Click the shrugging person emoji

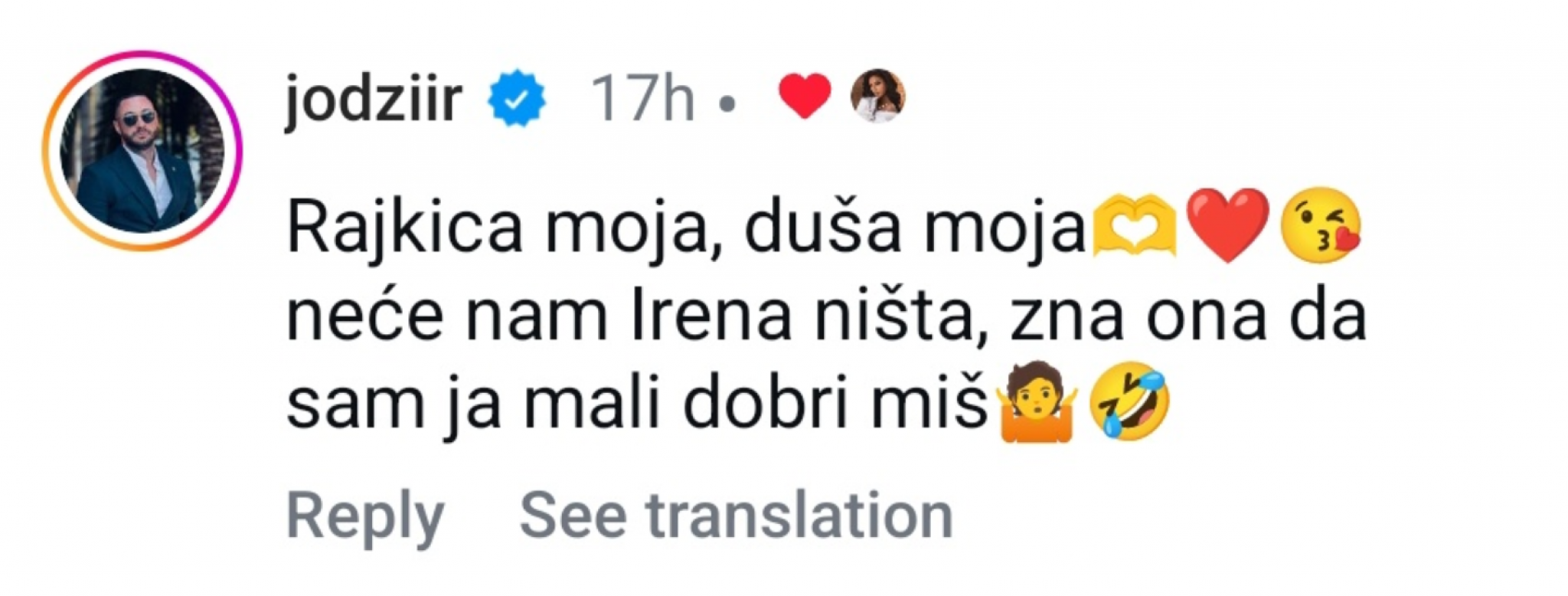(1036, 403)
